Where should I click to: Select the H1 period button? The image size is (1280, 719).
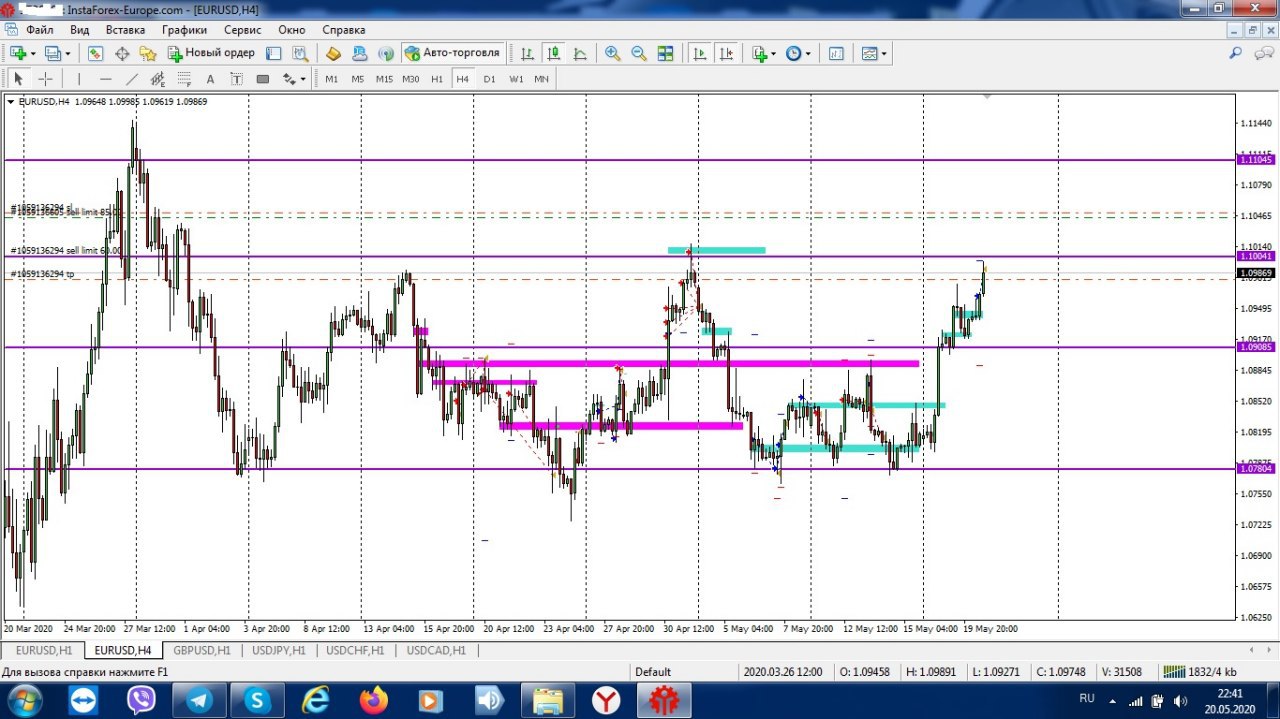[437, 79]
